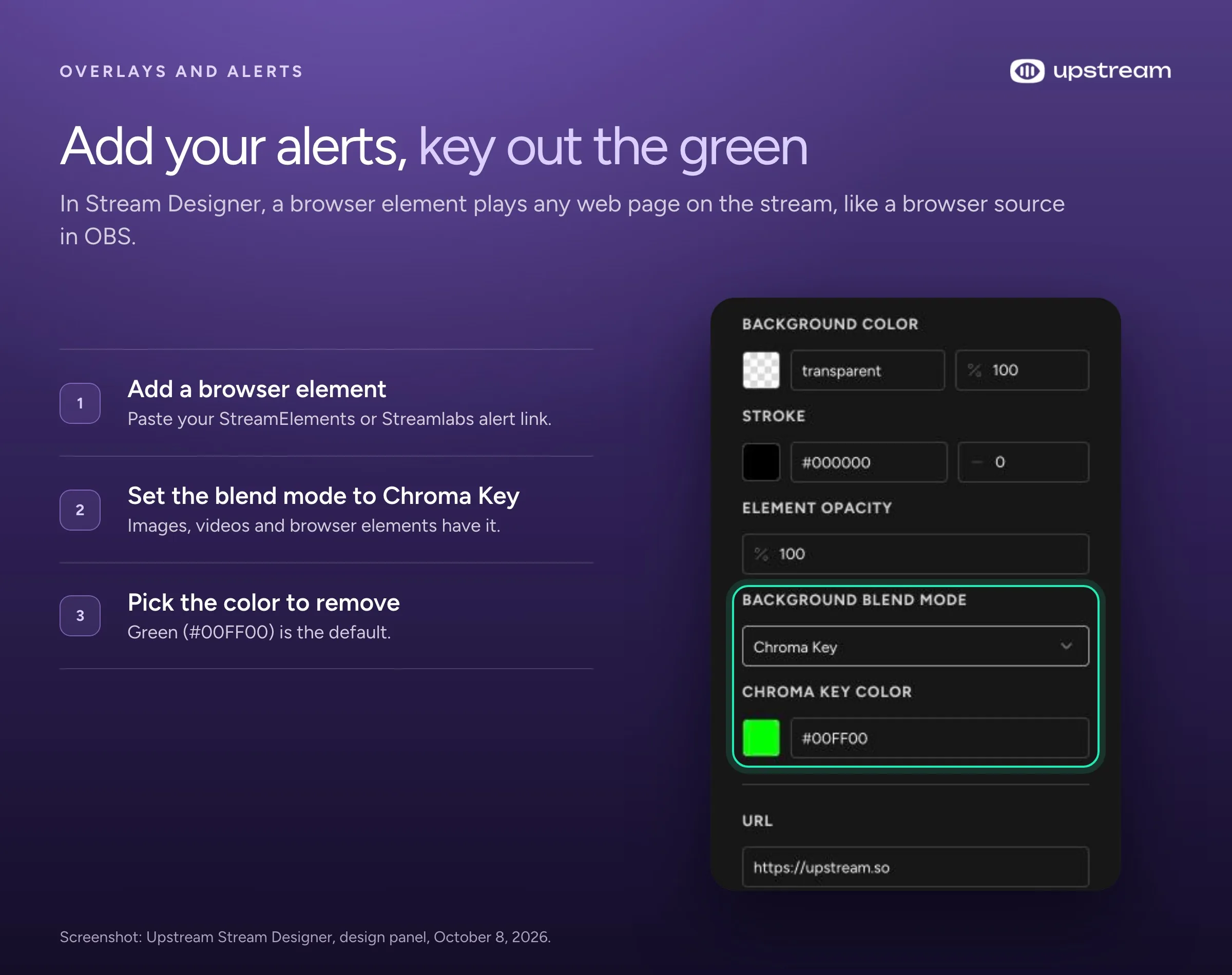Click 'Set the blend mode to Chroma Key' heading
The image size is (1232, 975).
point(323,496)
